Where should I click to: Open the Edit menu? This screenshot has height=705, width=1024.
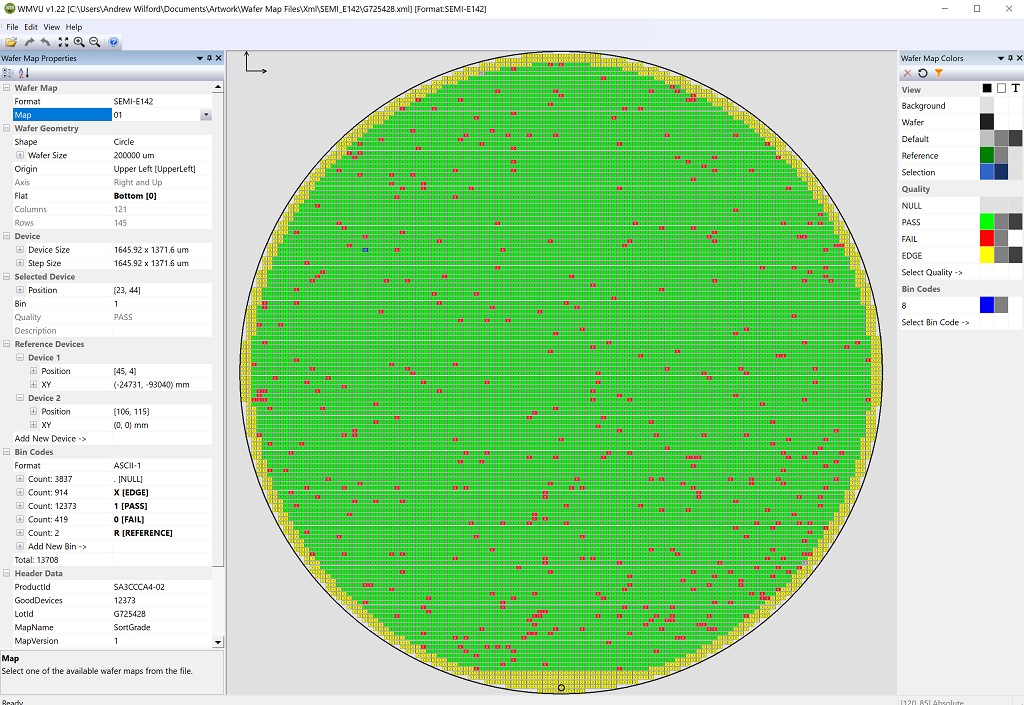pos(31,27)
